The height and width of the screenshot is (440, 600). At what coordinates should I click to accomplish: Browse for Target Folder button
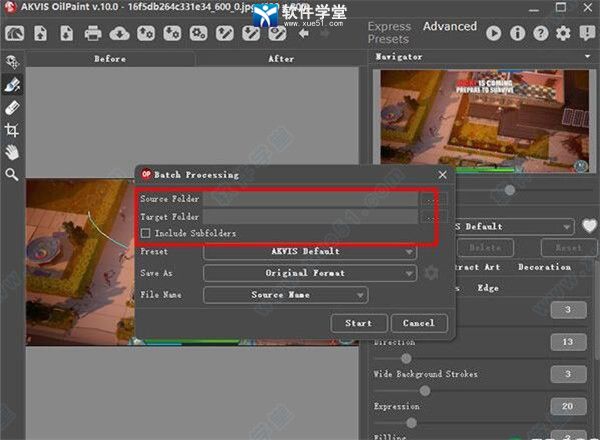pos(434,217)
